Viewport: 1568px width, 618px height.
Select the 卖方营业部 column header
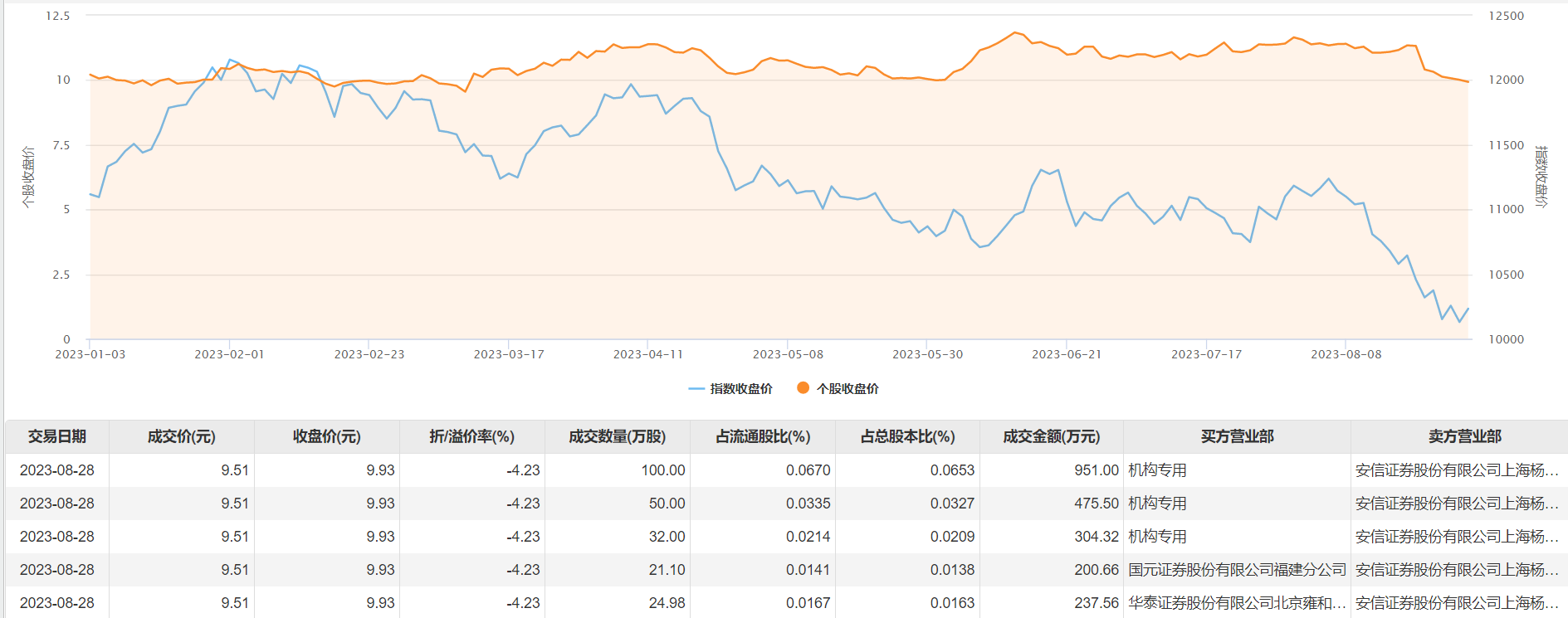coord(1464,436)
